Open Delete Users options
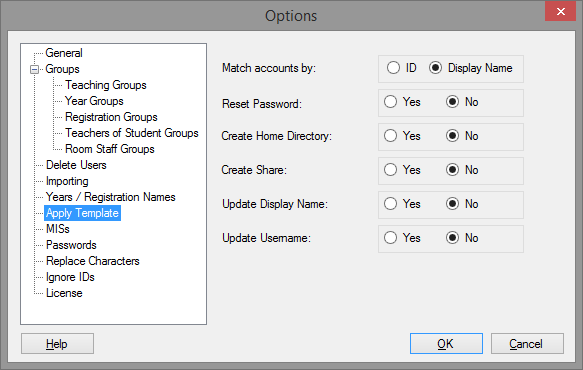The width and height of the screenshot is (583, 370). pos(76,165)
